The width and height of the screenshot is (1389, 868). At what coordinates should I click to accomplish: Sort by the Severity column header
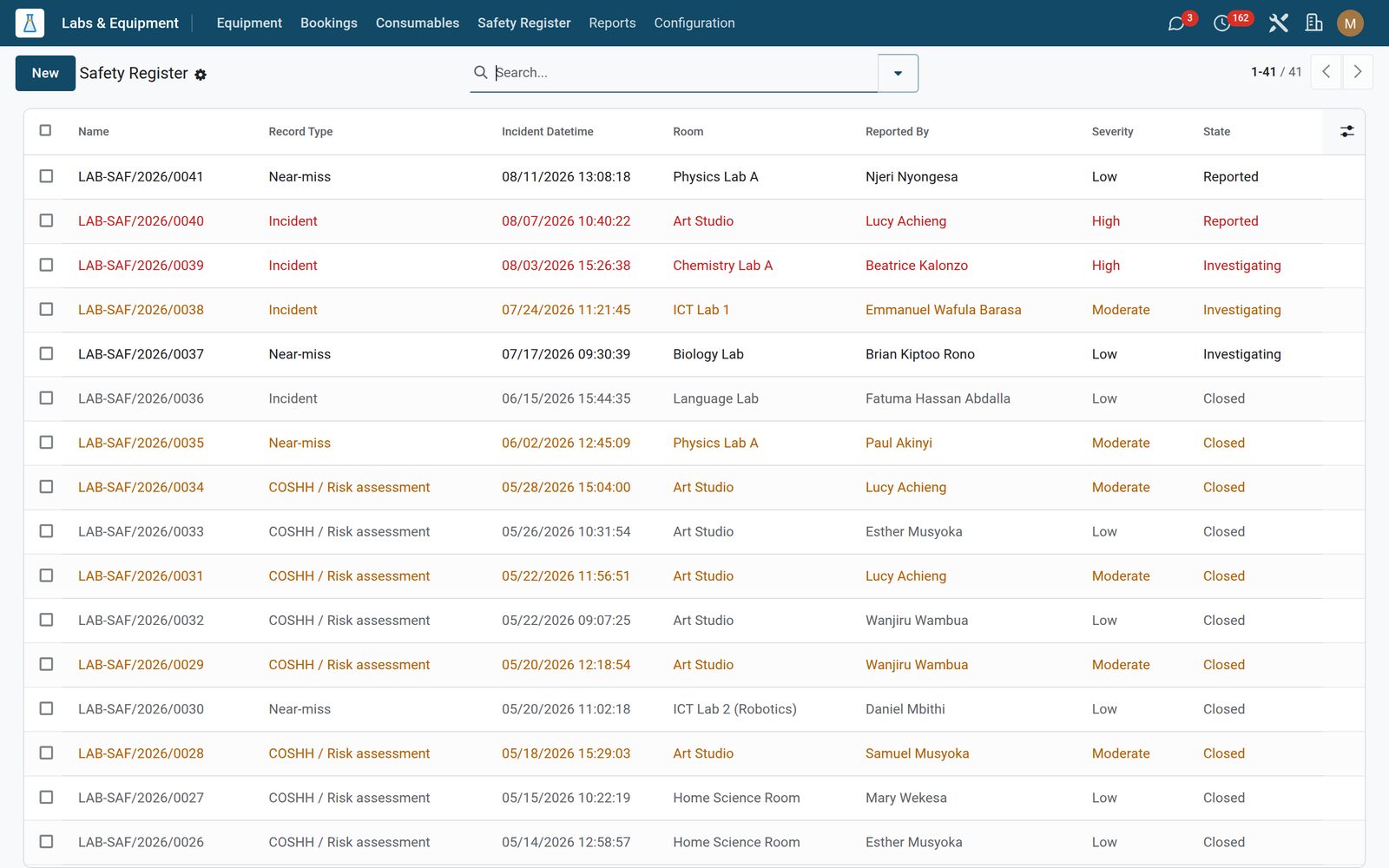tap(1112, 132)
